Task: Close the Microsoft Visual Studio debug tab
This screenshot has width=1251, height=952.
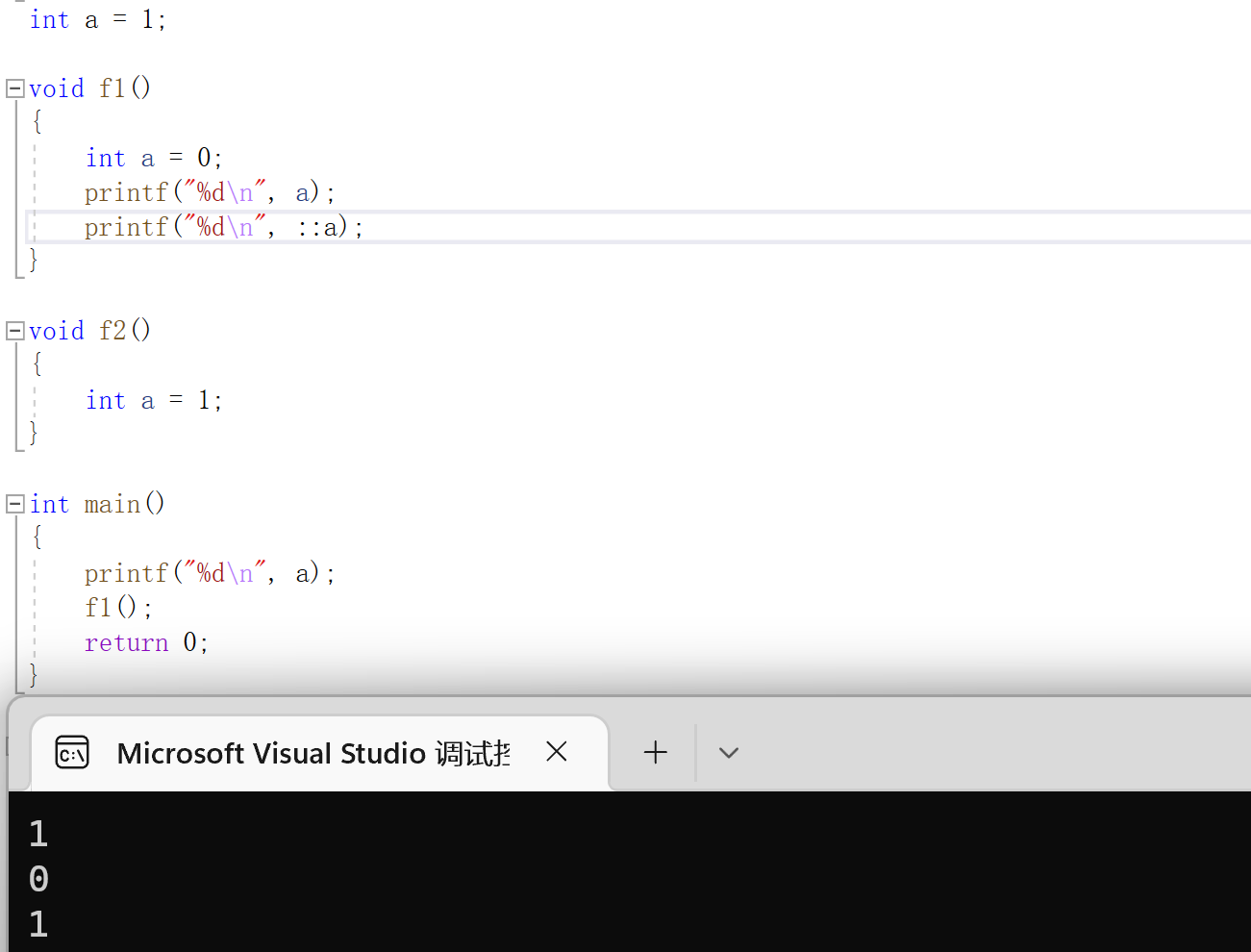Action: [x=556, y=752]
